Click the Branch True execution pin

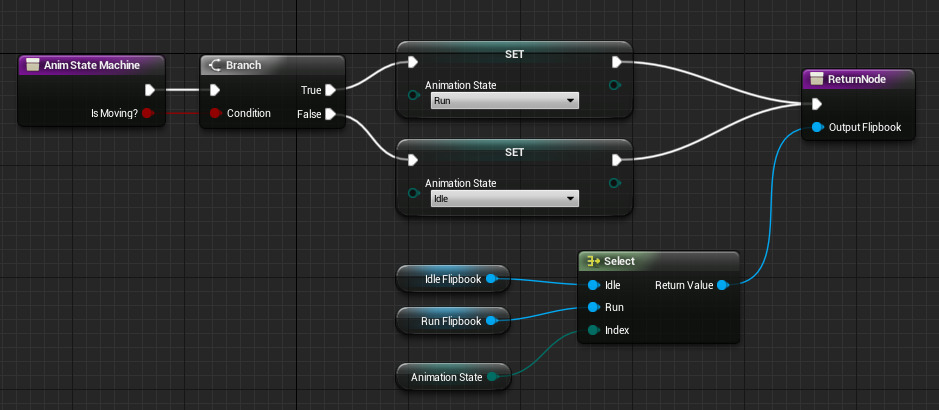(x=330, y=90)
